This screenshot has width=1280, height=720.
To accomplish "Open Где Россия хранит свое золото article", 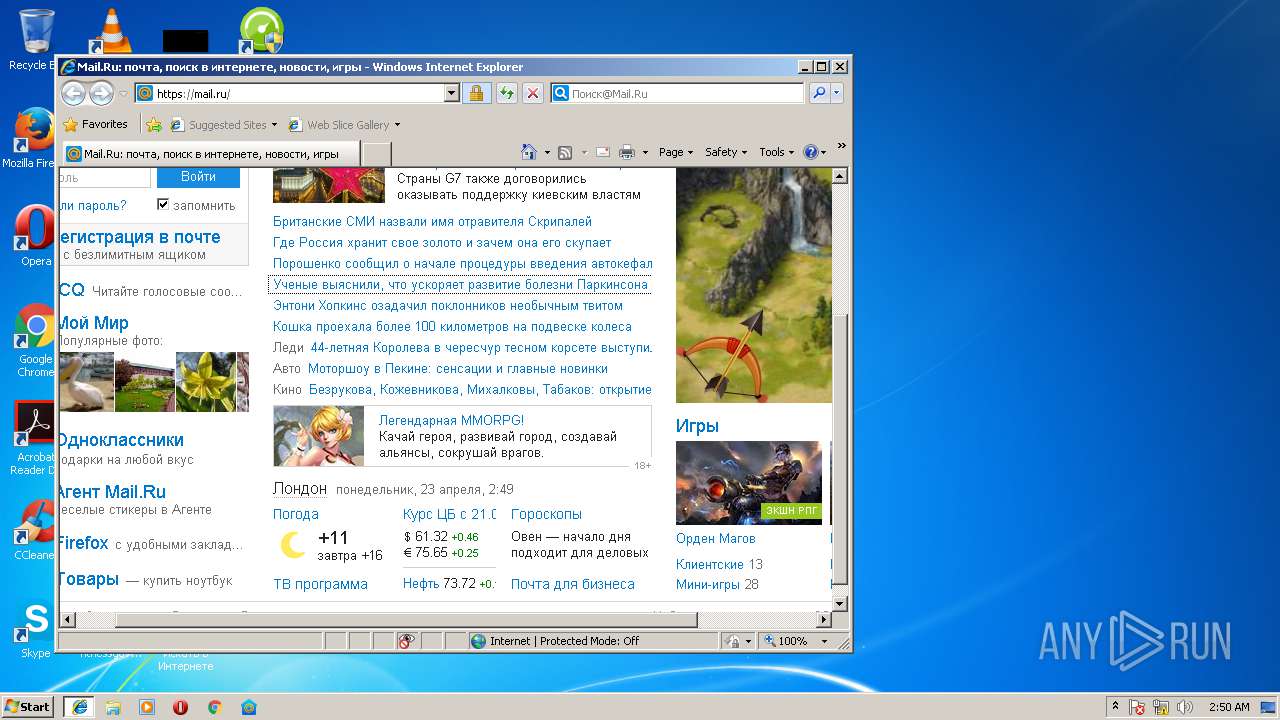I will click(x=442, y=242).
